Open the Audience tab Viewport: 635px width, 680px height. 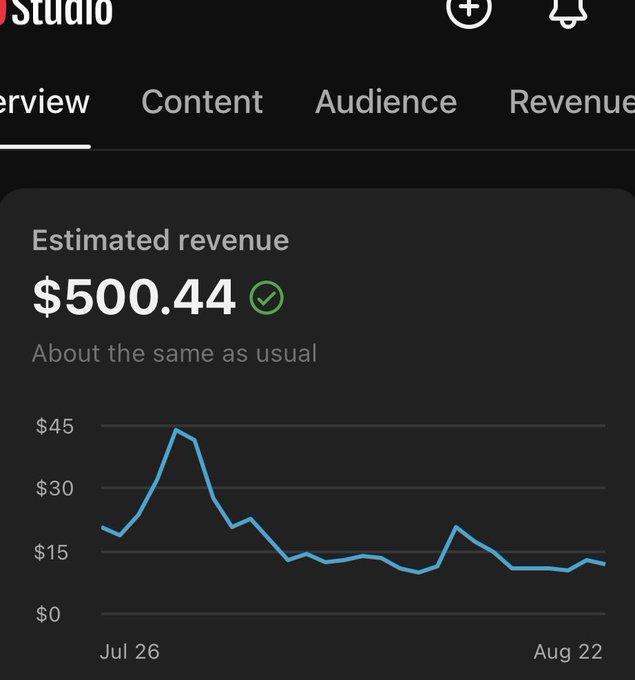point(386,102)
